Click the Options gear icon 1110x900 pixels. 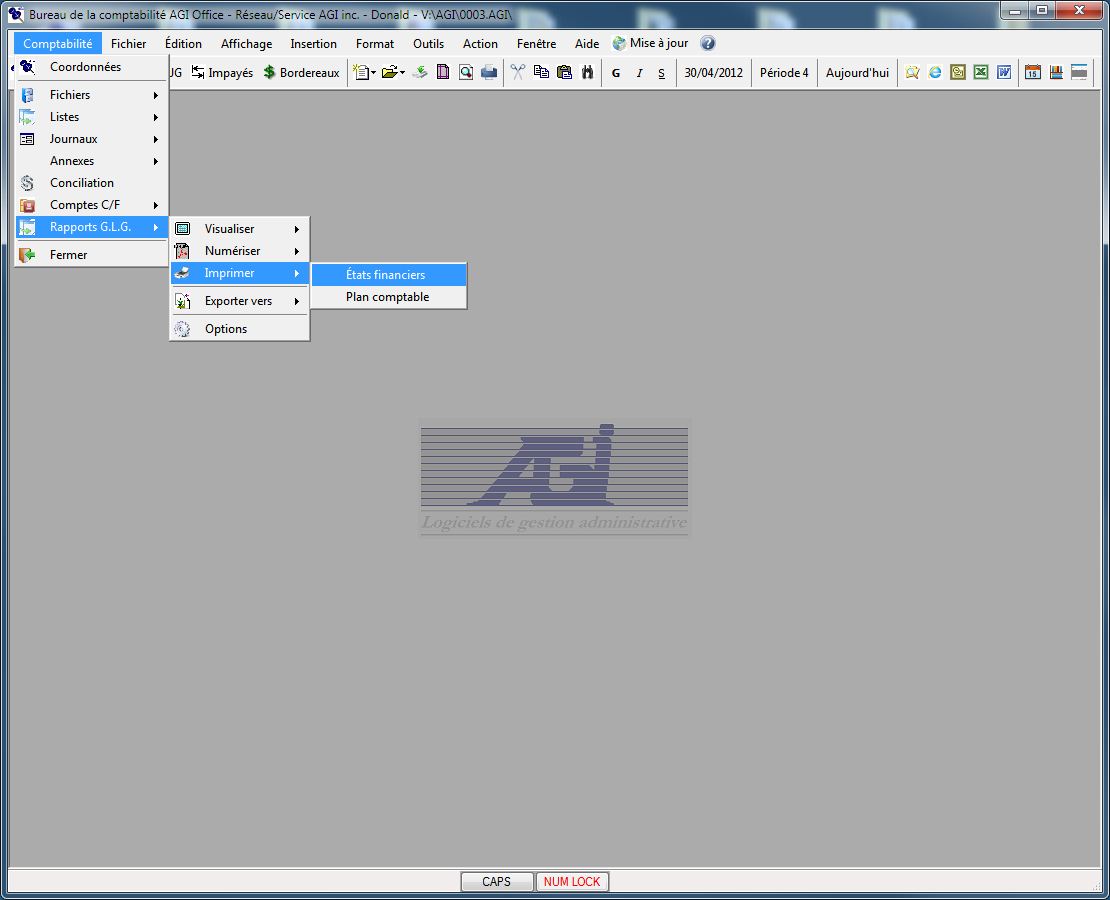[182, 329]
